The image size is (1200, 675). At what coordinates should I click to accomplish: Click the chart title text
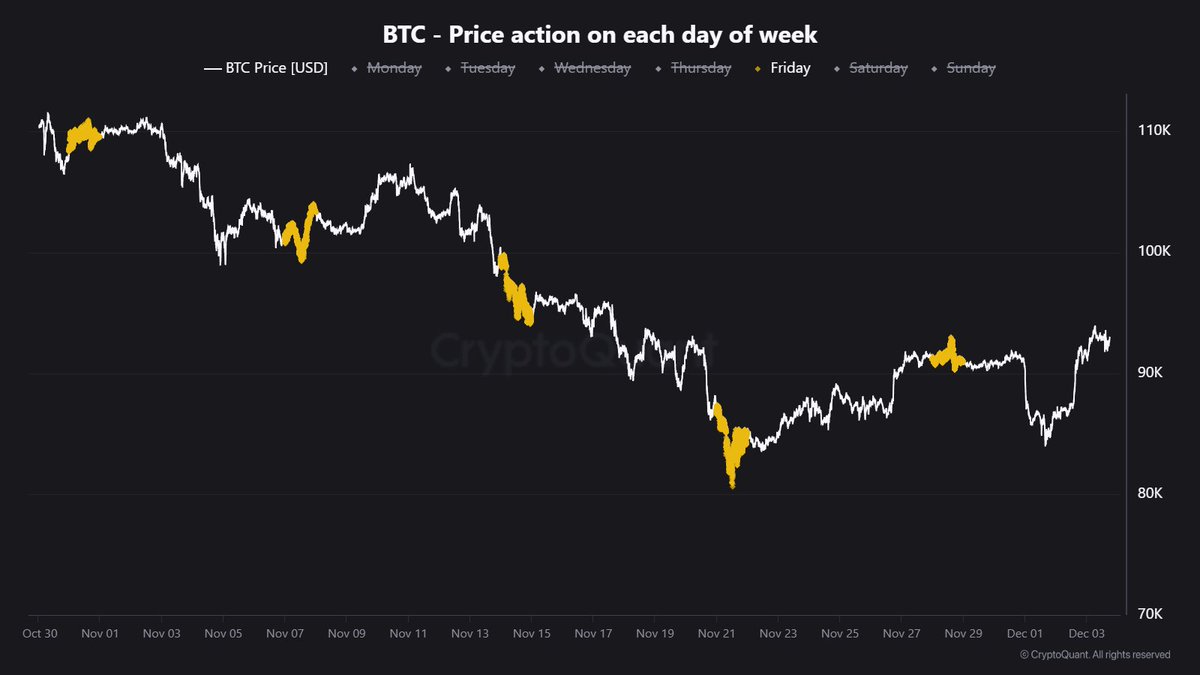(x=600, y=34)
